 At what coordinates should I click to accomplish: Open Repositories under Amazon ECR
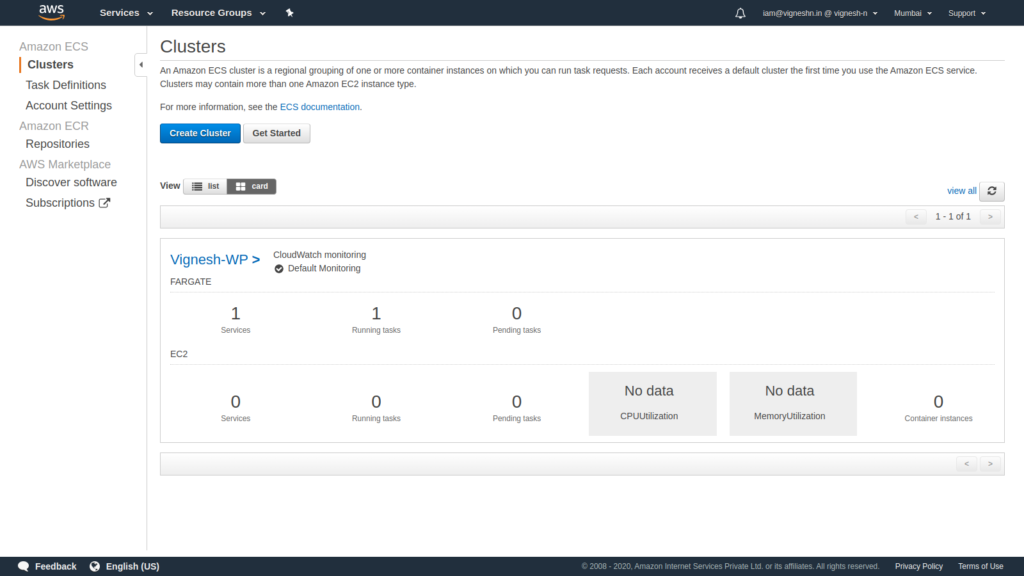pyautogui.click(x=57, y=144)
